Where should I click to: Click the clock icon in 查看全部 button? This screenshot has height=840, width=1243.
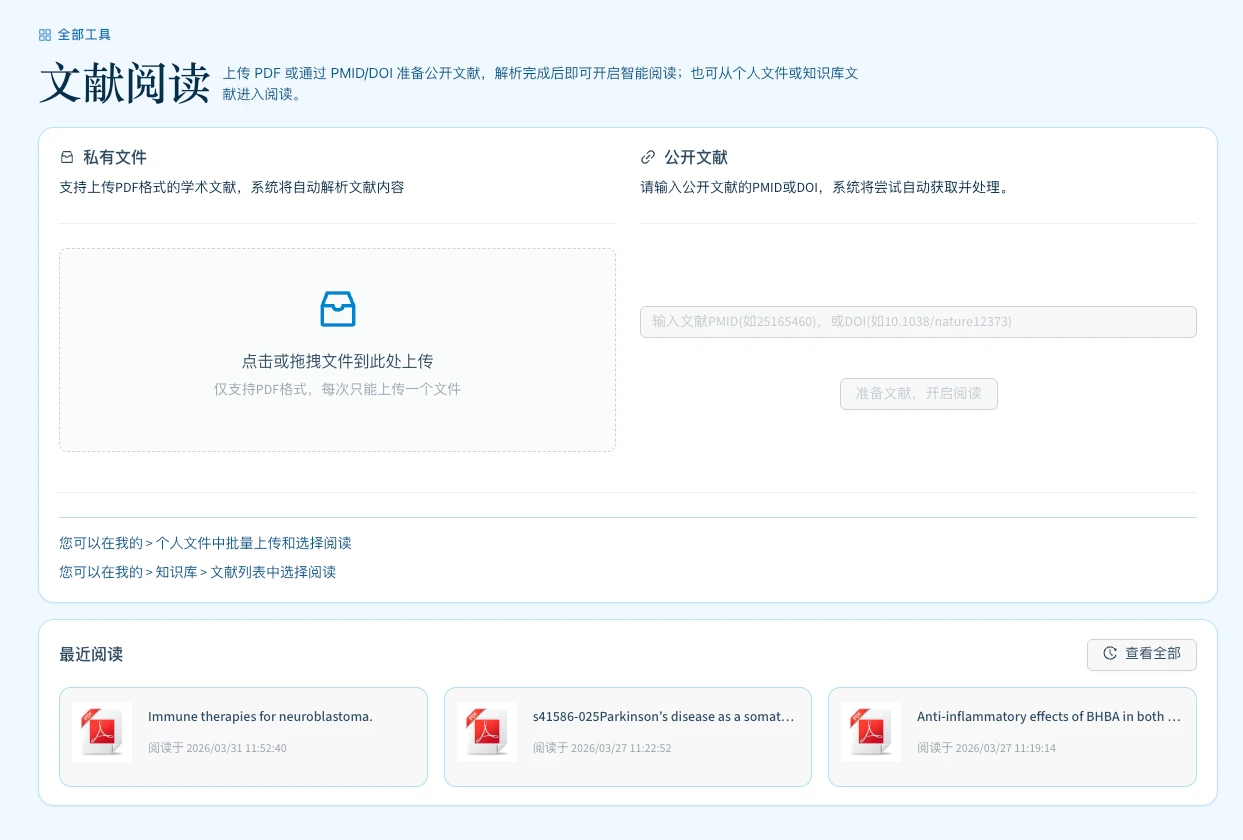[x=1110, y=654]
